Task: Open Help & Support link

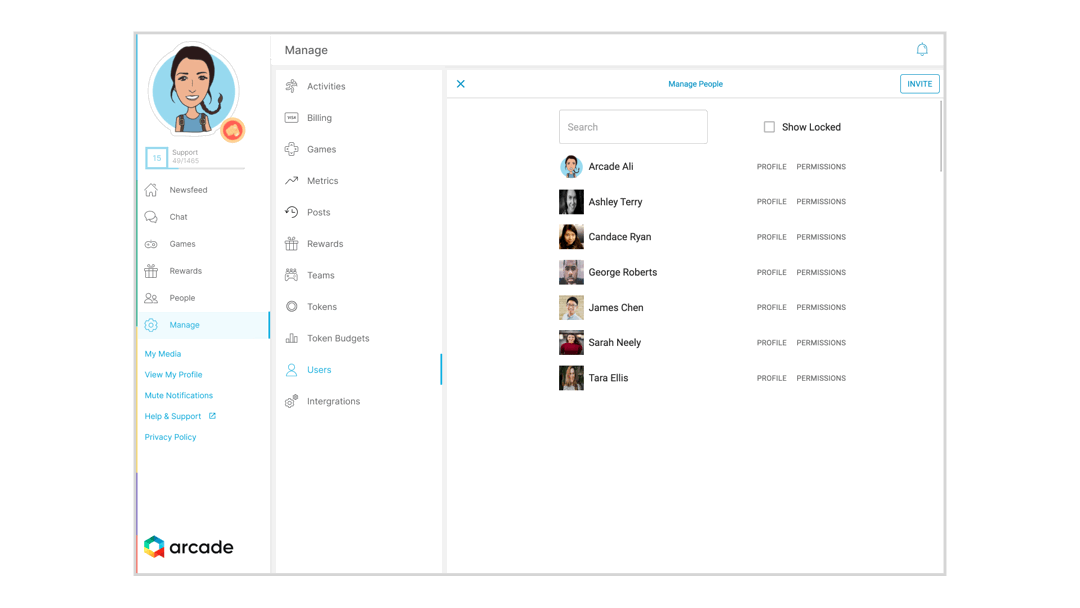Action: (x=173, y=416)
